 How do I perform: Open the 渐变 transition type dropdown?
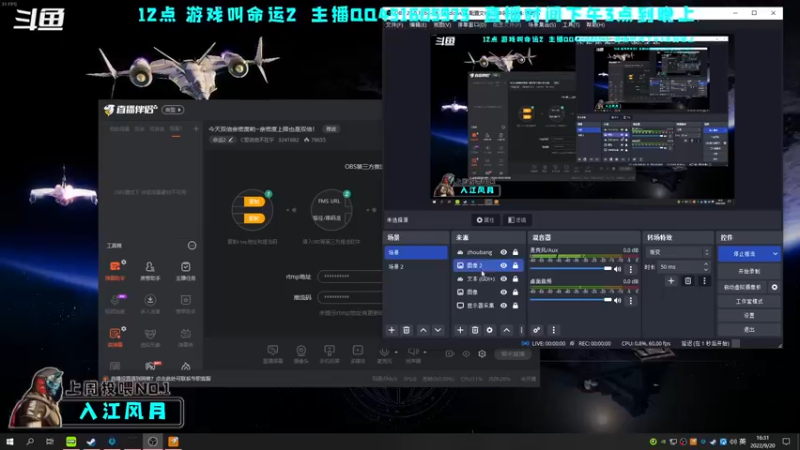[678, 252]
